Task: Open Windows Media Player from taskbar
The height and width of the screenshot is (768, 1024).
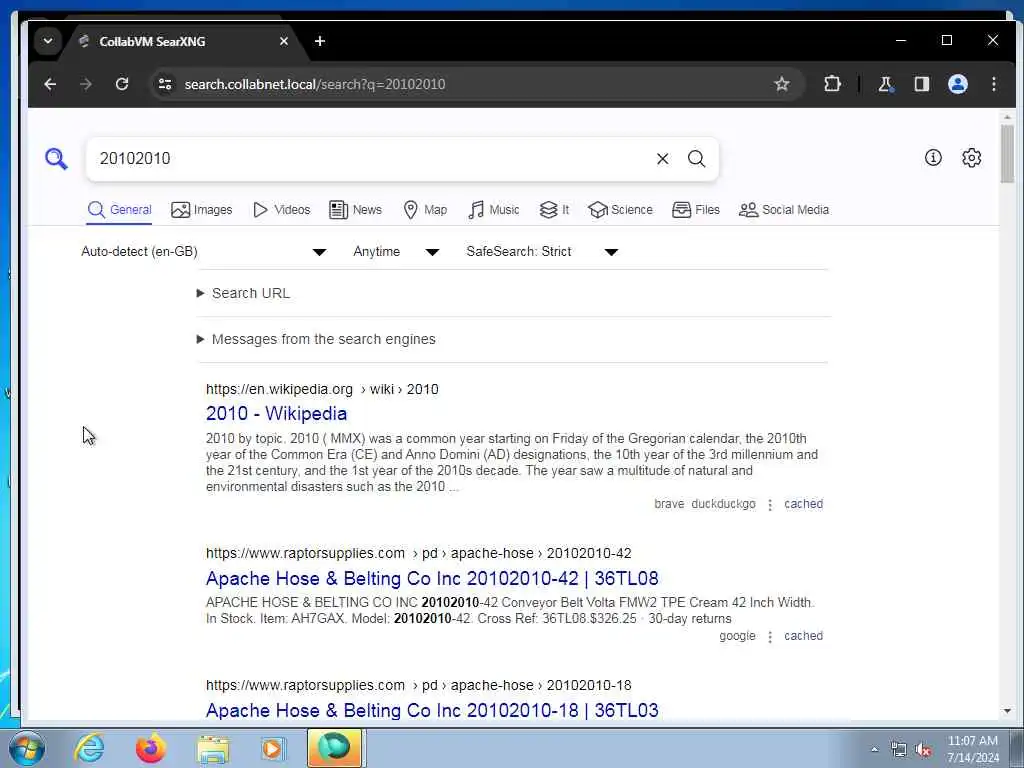Action: coord(273,748)
